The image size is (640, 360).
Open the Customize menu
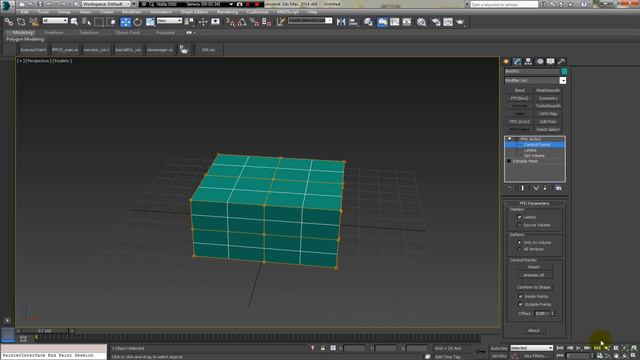(x=258, y=12)
